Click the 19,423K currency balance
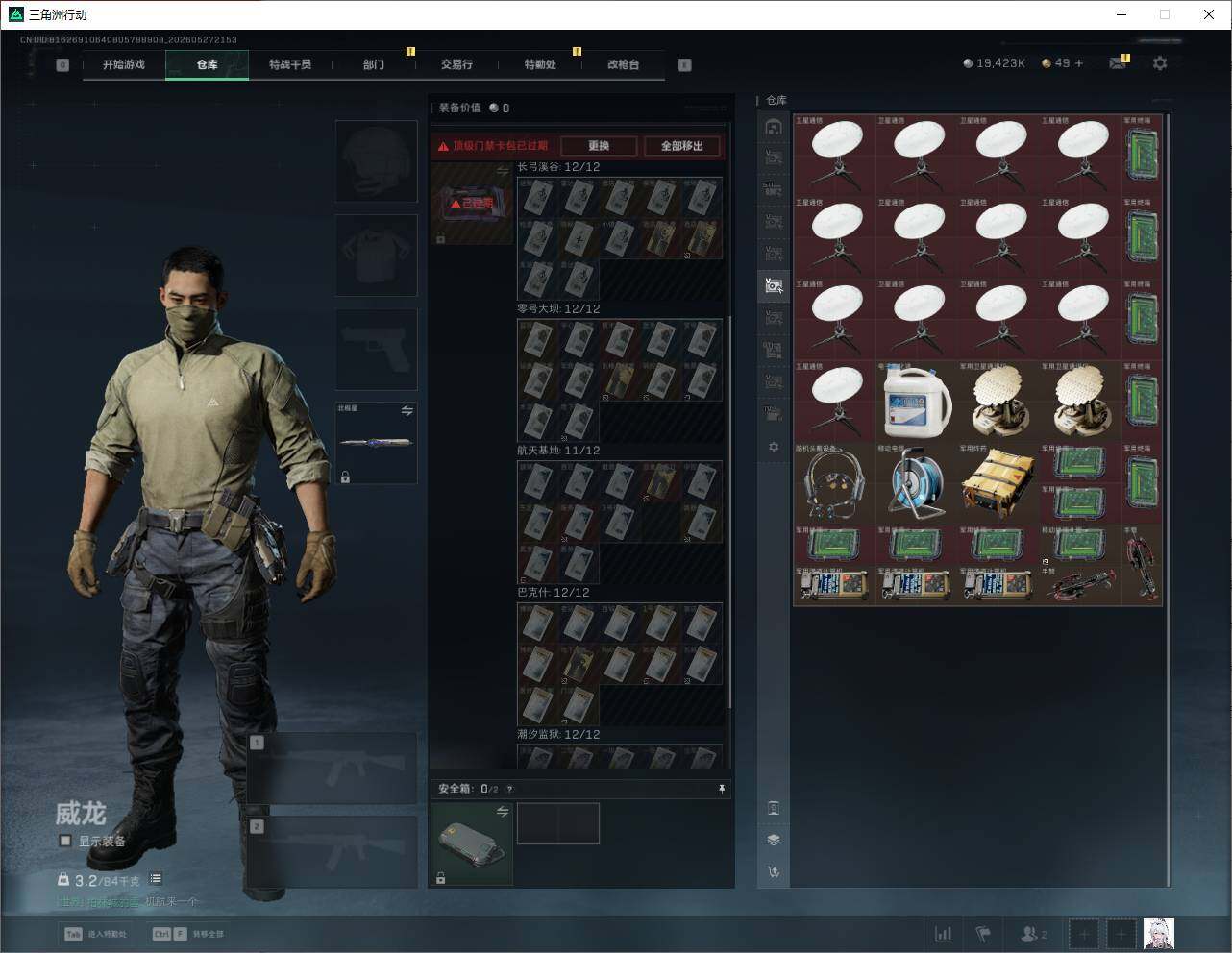Image resolution: width=1232 pixels, height=953 pixels. (995, 63)
